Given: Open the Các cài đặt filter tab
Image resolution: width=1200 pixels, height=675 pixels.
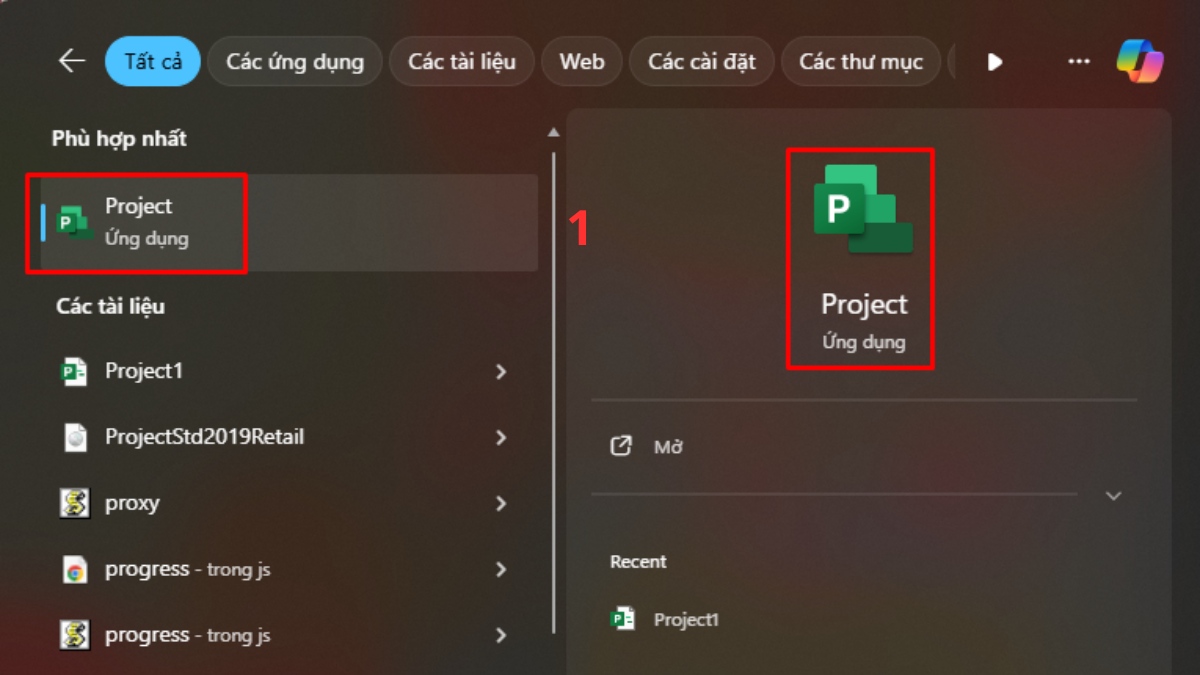Looking at the screenshot, I should pyautogui.click(x=701, y=61).
